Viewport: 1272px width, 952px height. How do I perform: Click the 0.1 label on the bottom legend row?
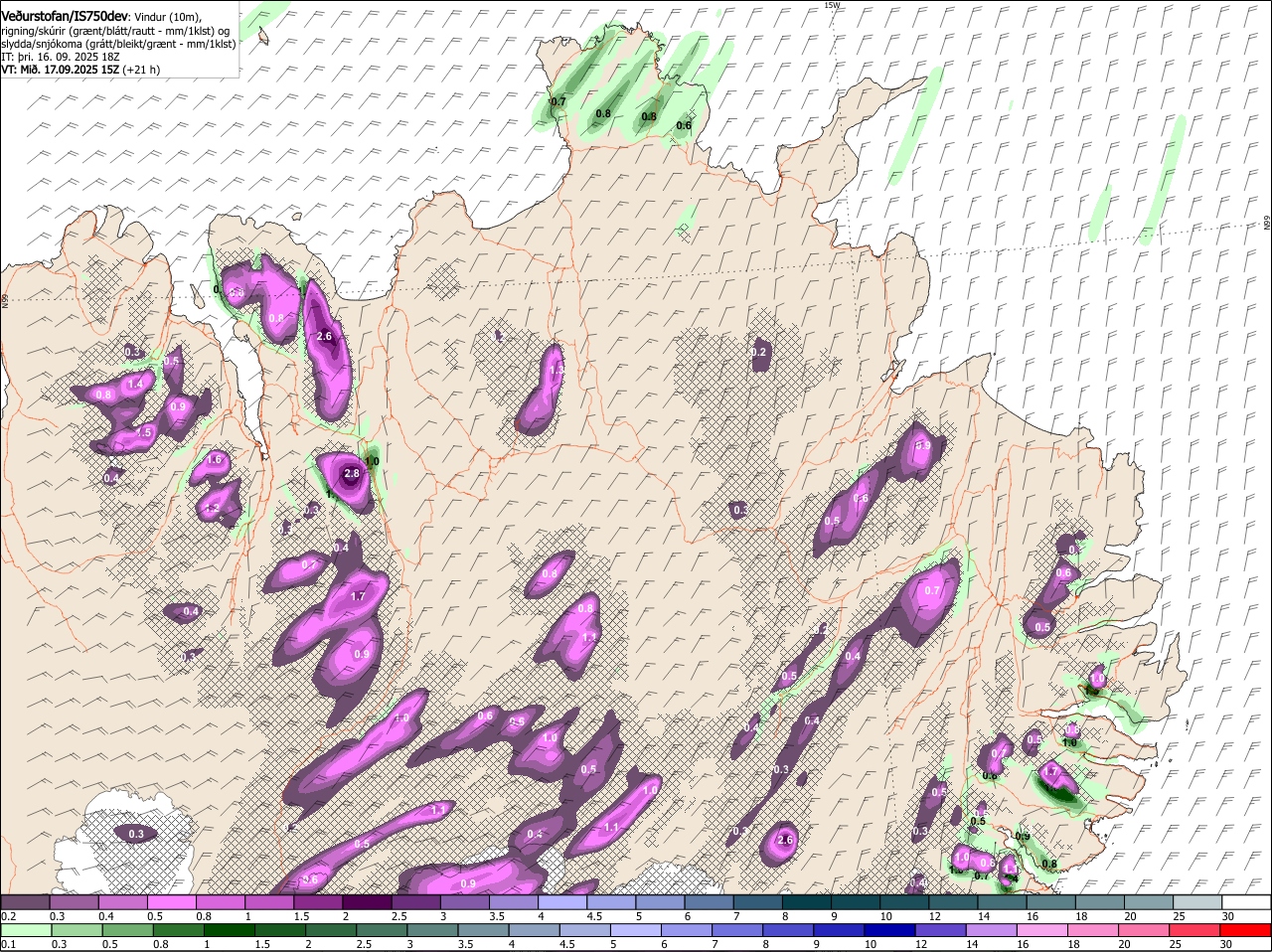[x=8, y=943]
